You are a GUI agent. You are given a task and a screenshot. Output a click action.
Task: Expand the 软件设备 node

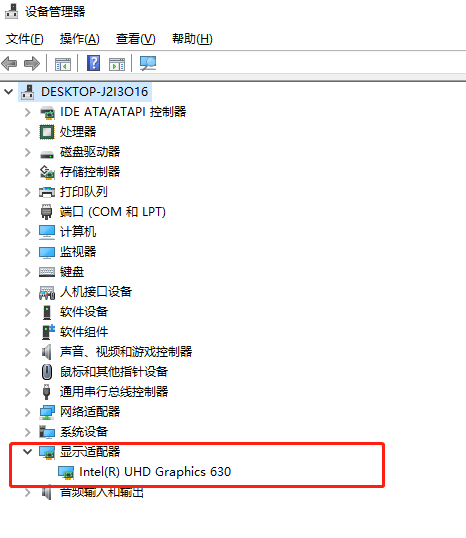click(27, 312)
